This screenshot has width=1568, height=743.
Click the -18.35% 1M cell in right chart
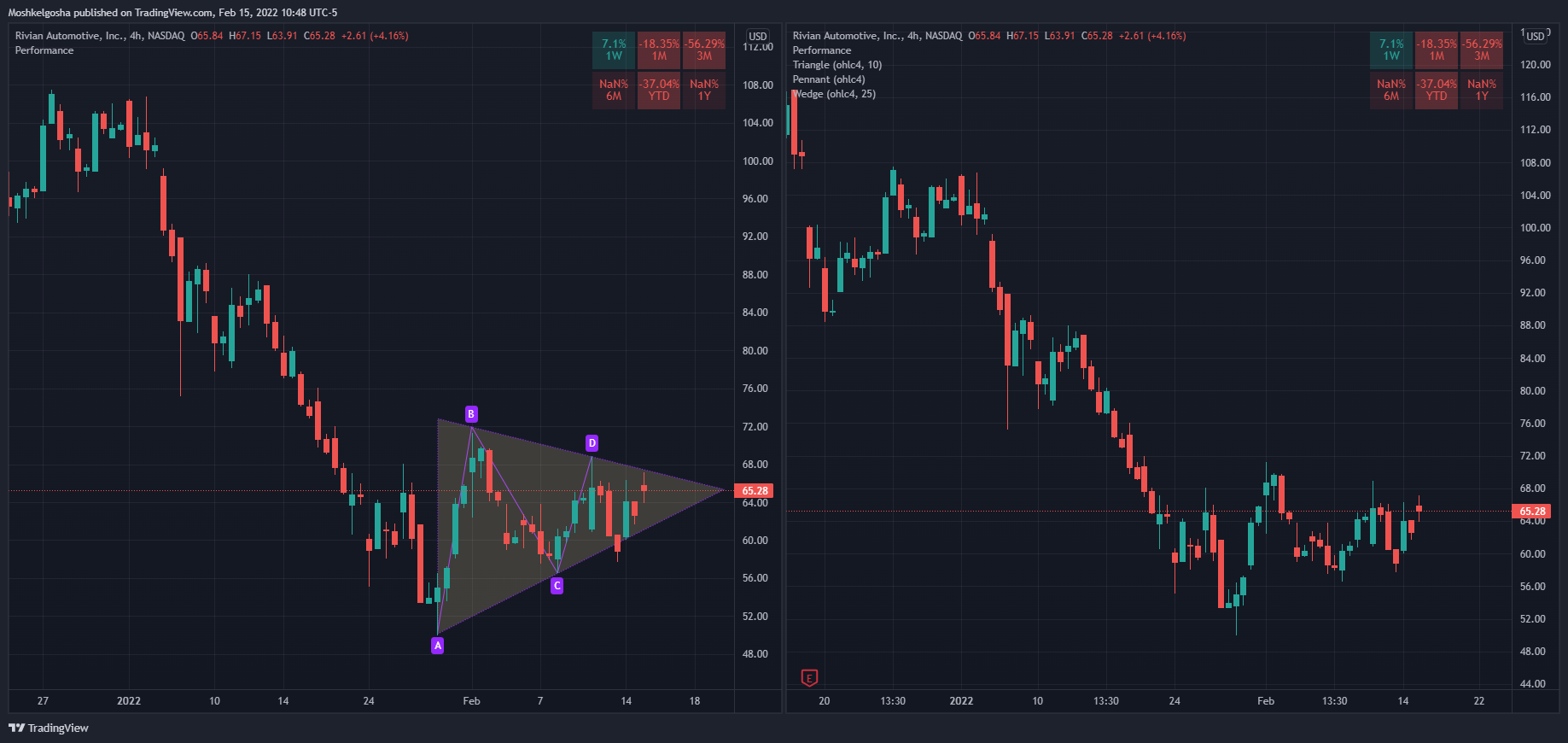coord(1437,50)
